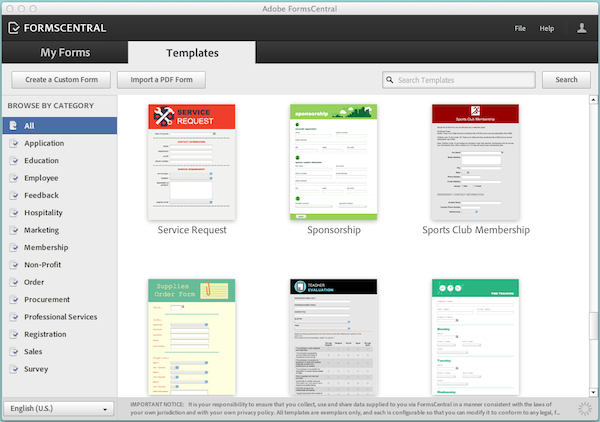
Task: Filter by the Sales category label
Action: [33, 352]
